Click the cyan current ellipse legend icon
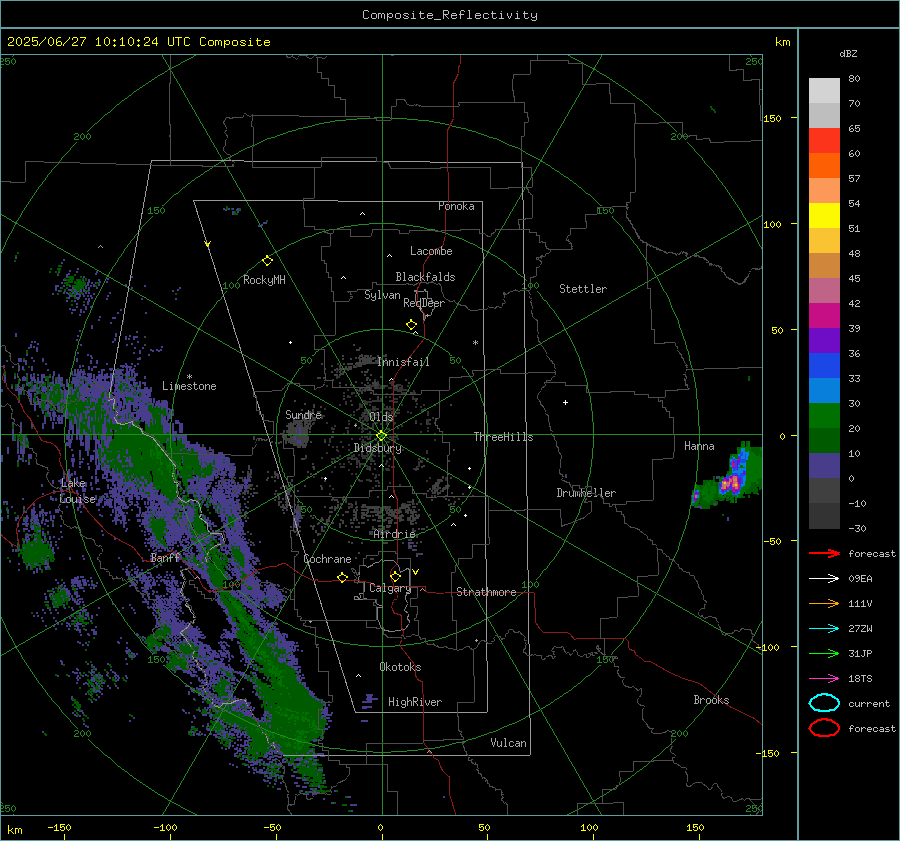The height and width of the screenshot is (841, 900). point(824,703)
